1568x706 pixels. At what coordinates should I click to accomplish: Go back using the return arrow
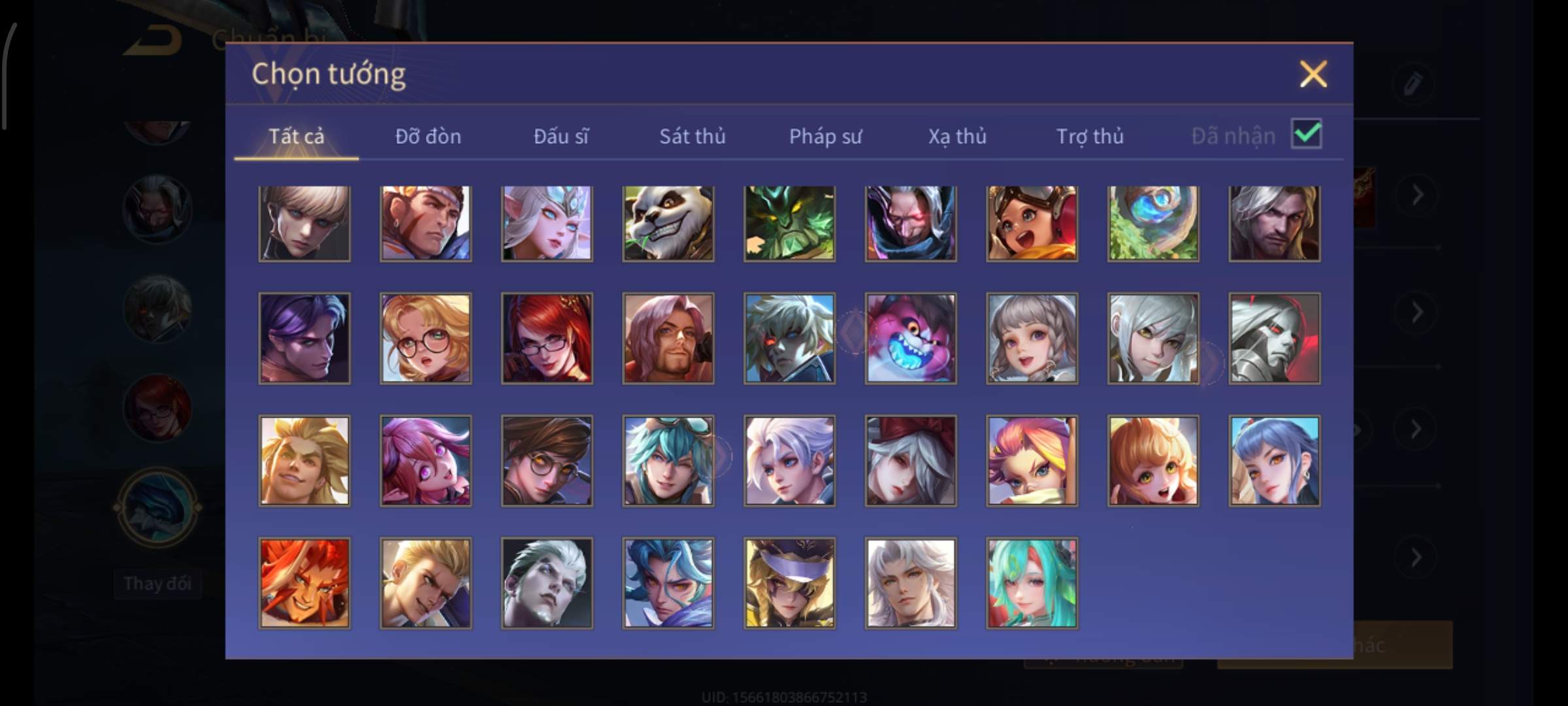click(x=154, y=41)
